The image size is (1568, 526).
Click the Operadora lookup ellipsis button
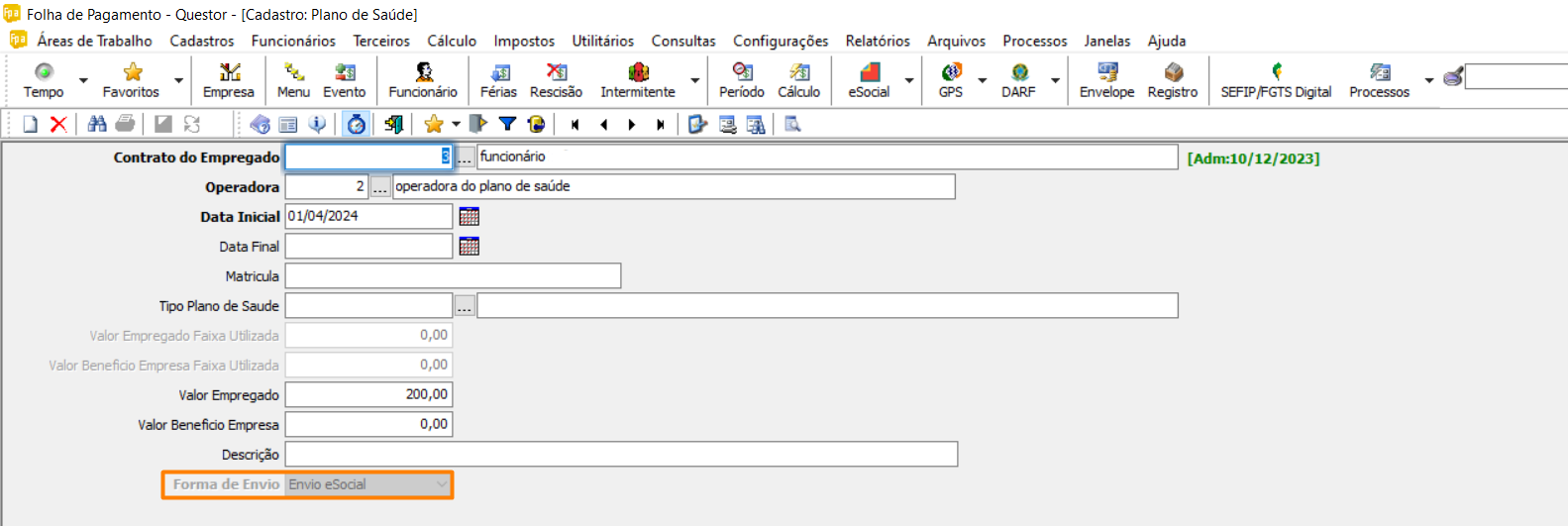(380, 187)
